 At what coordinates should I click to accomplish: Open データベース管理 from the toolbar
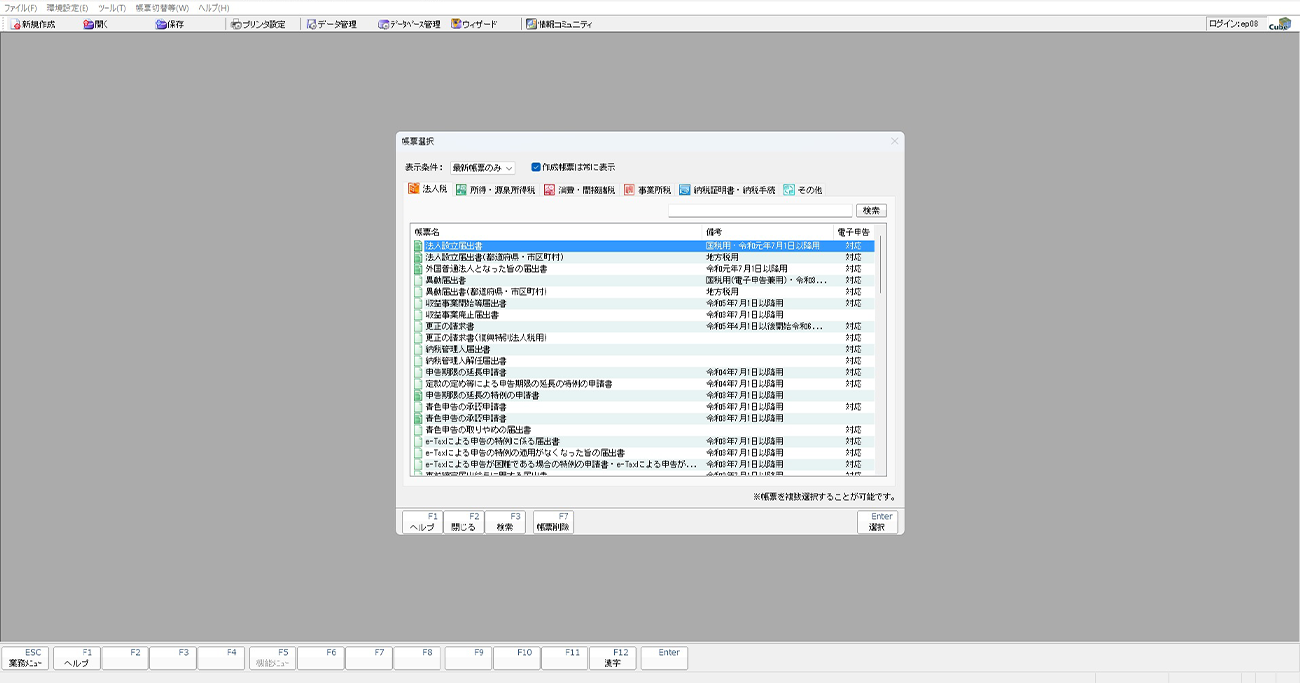click(409, 24)
